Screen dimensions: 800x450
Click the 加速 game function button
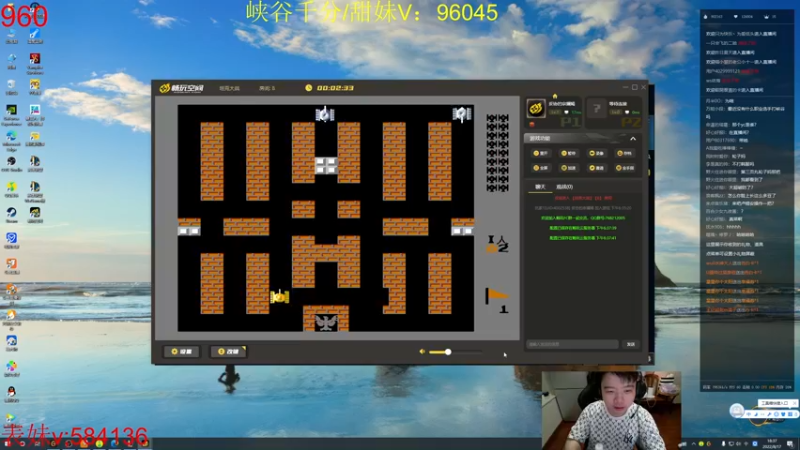coord(568,168)
